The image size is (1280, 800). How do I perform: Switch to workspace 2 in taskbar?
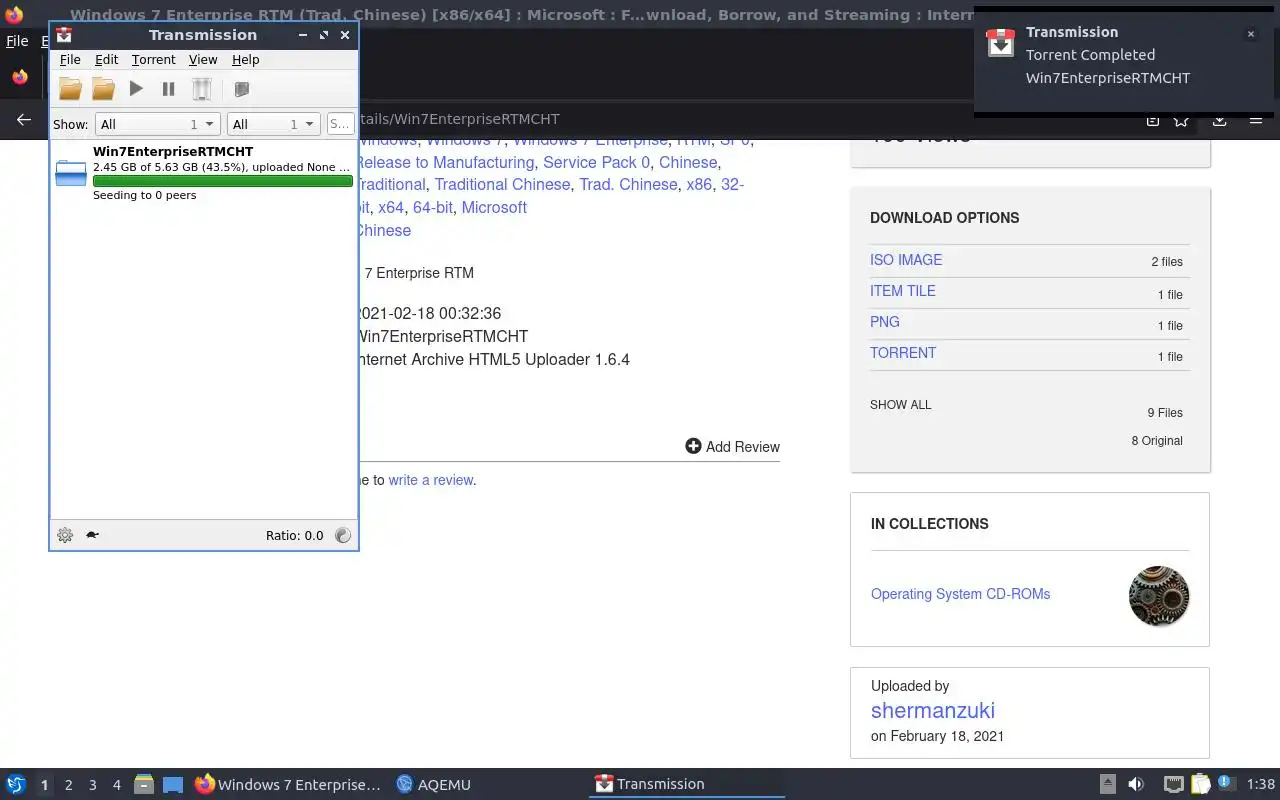pyautogui.click(x=68, y=785)
